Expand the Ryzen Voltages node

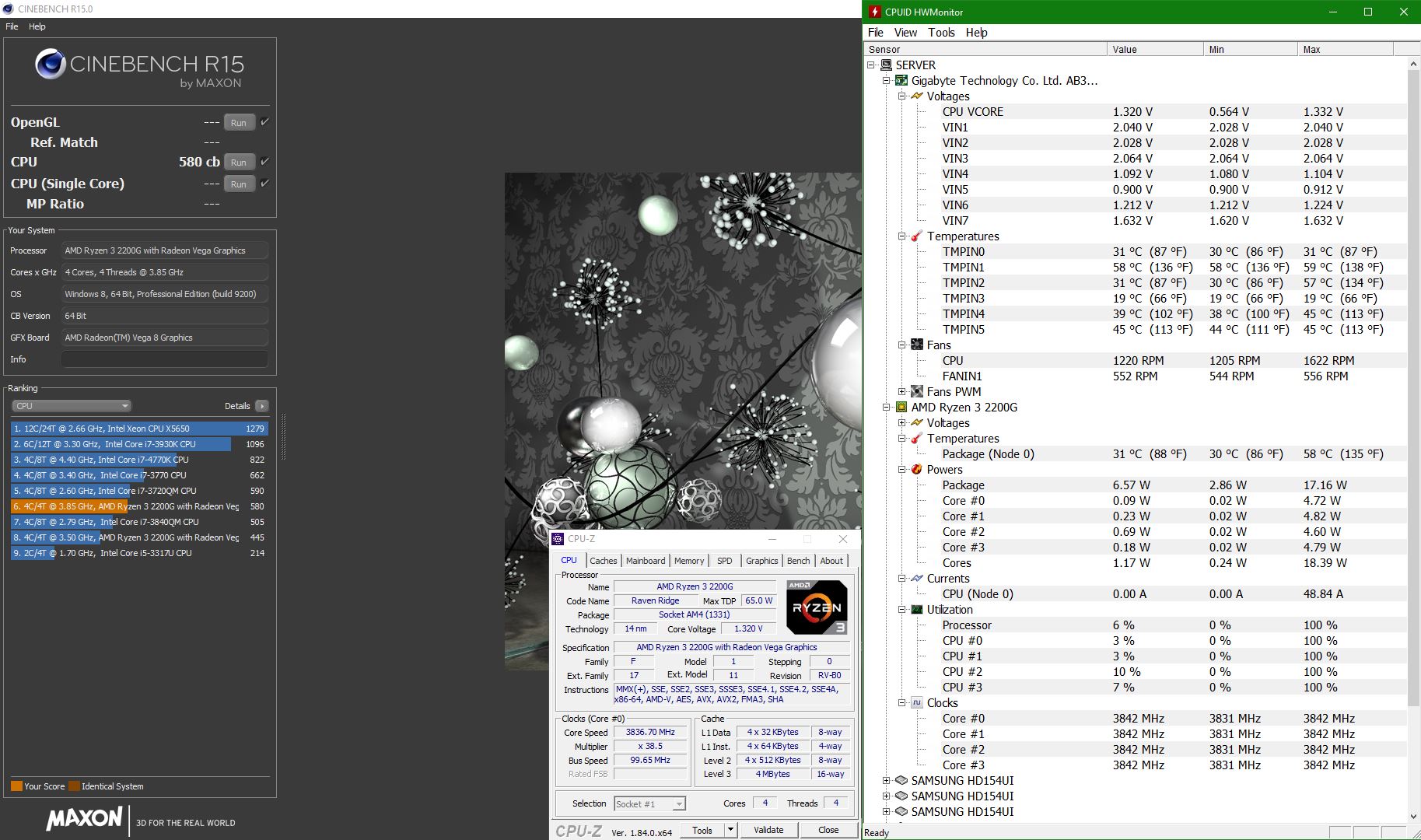(x=902, y=423)
